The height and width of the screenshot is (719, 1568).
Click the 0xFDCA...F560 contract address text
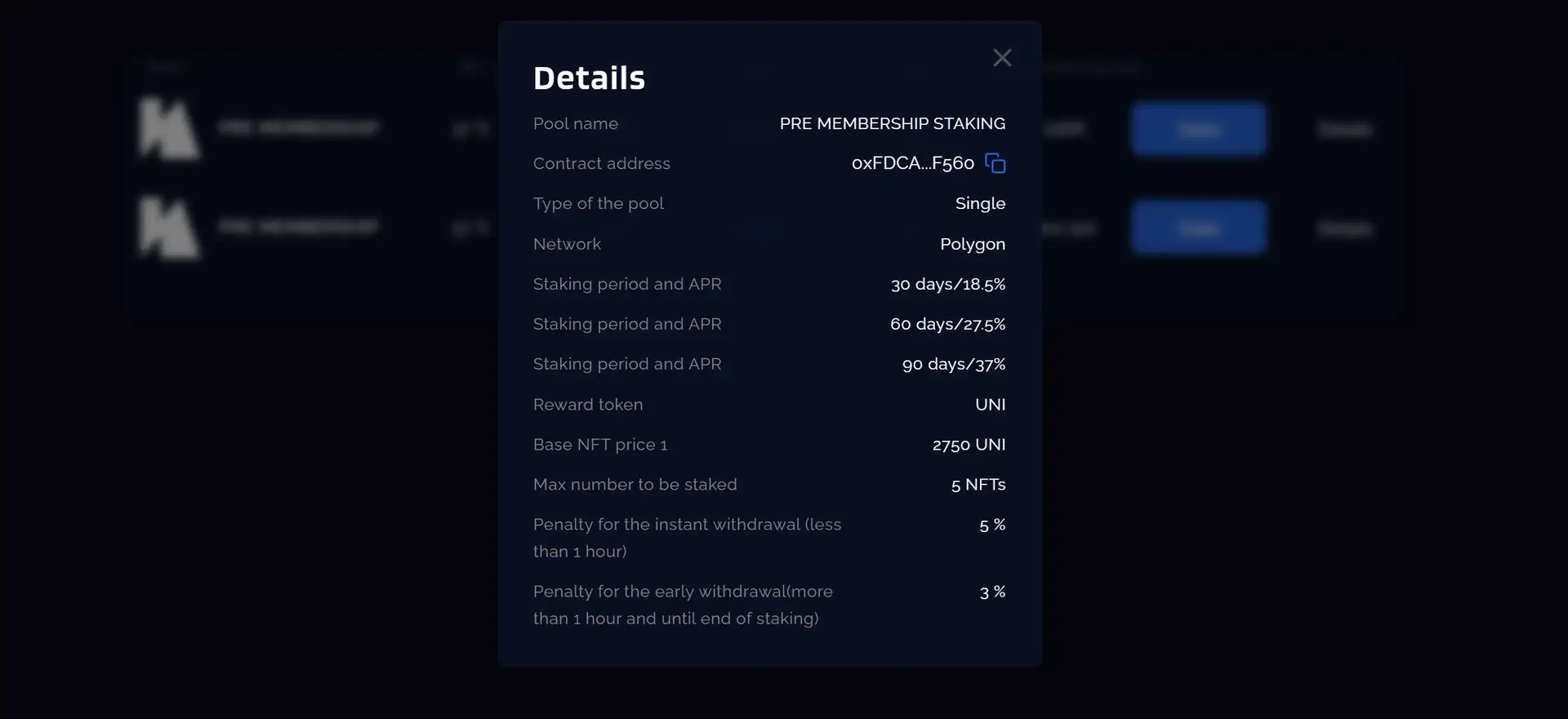912,163
